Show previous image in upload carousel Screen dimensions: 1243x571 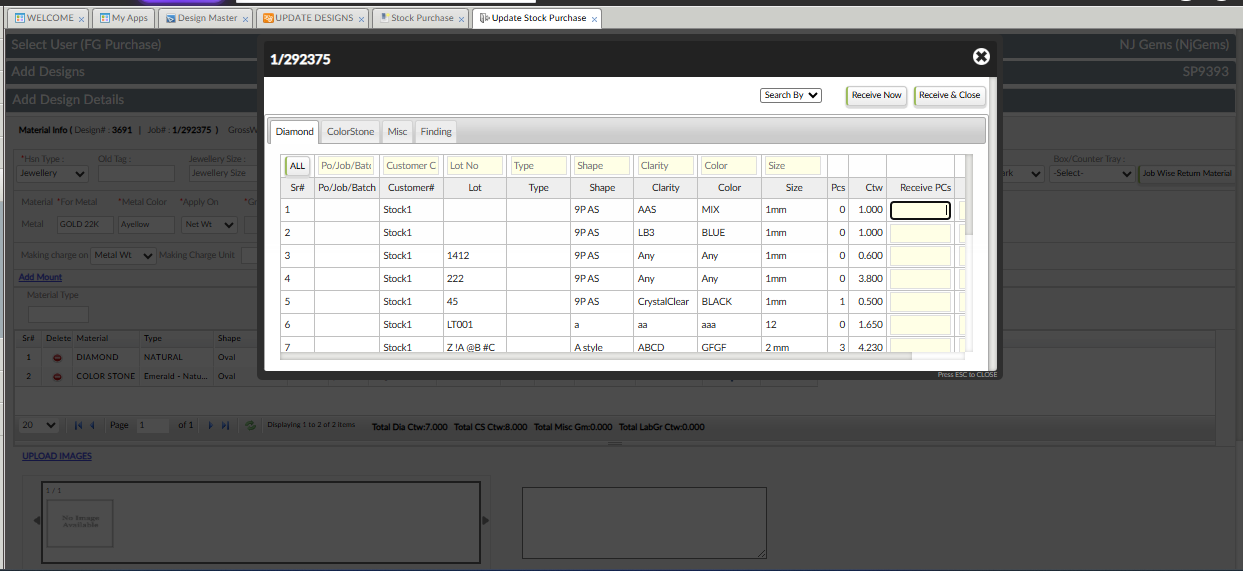click(x=37, y=520)
